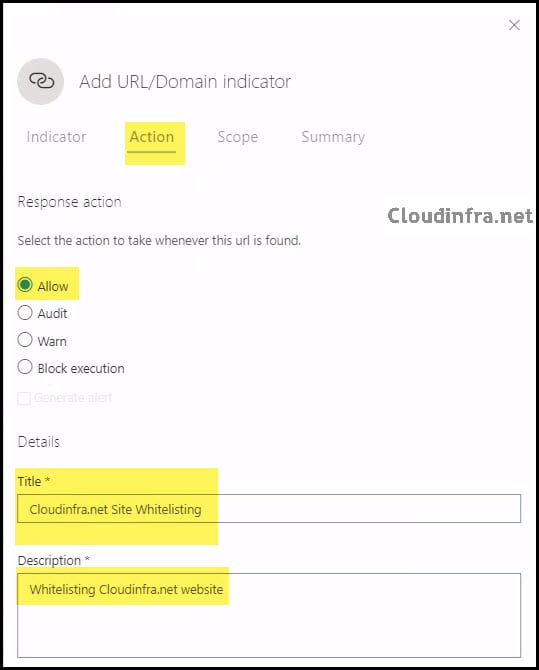This screenshot has width=539, height=670.
Task: Choose Block execution response action
Action: [x=25, y=367]
